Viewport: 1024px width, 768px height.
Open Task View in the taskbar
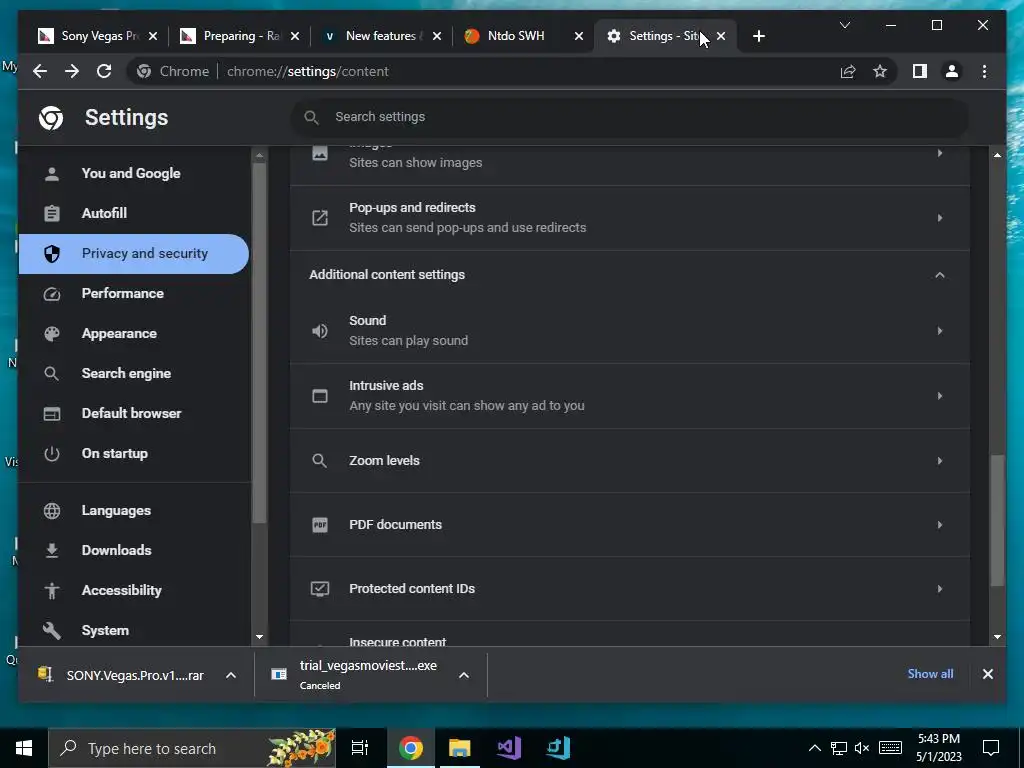point(360,748)
